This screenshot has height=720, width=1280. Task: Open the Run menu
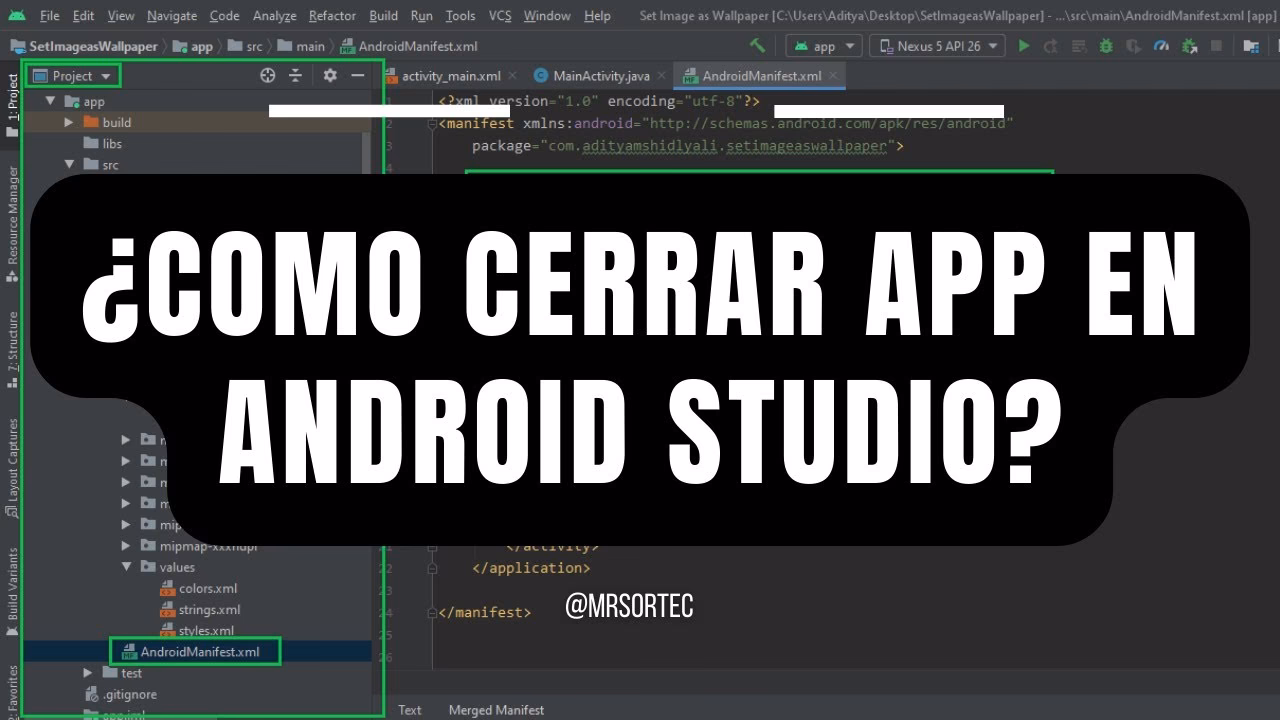[421, 15]
